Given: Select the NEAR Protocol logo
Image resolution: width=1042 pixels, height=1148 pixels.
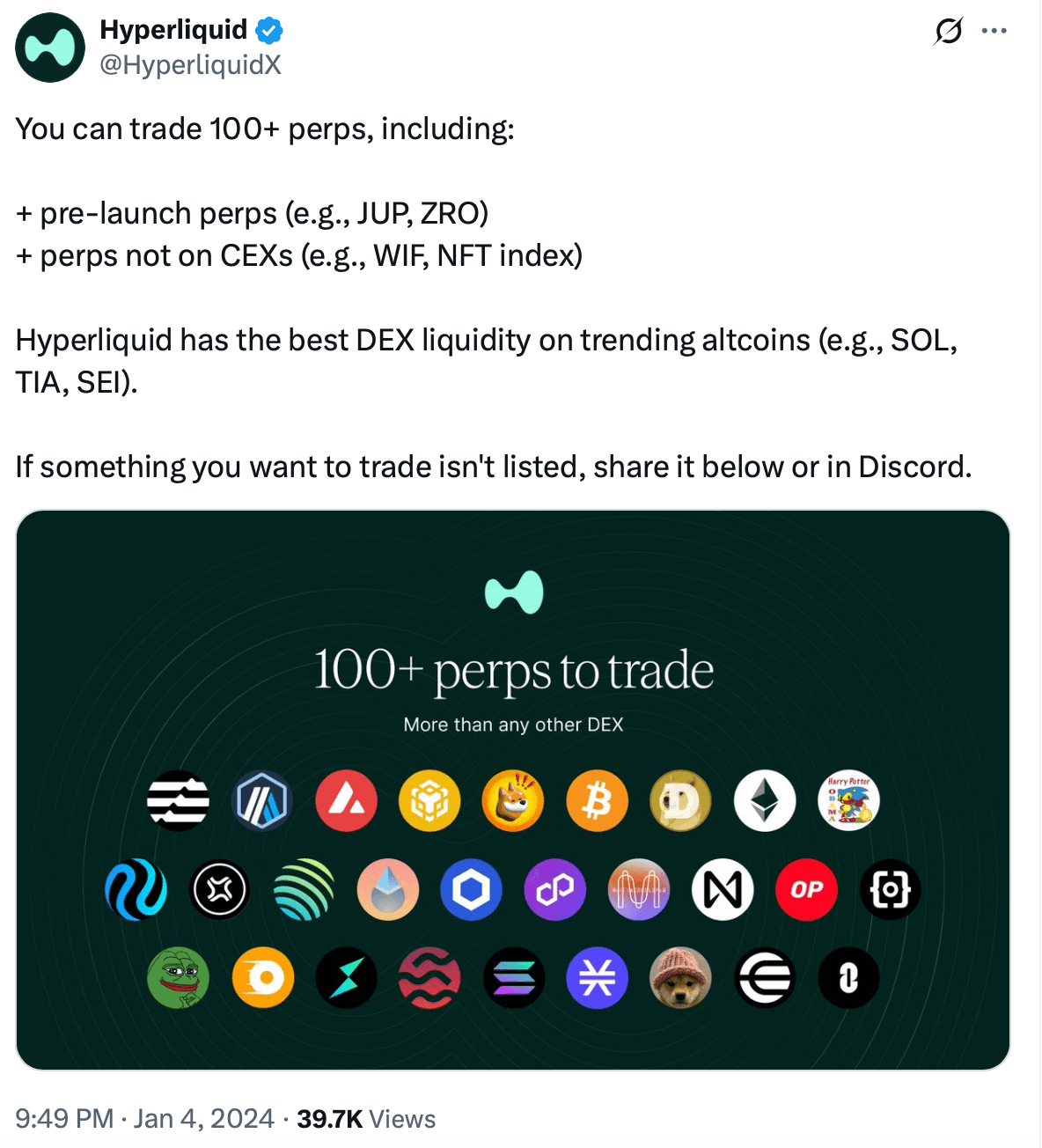Looking at the screenshot, I should click(723, 890).
